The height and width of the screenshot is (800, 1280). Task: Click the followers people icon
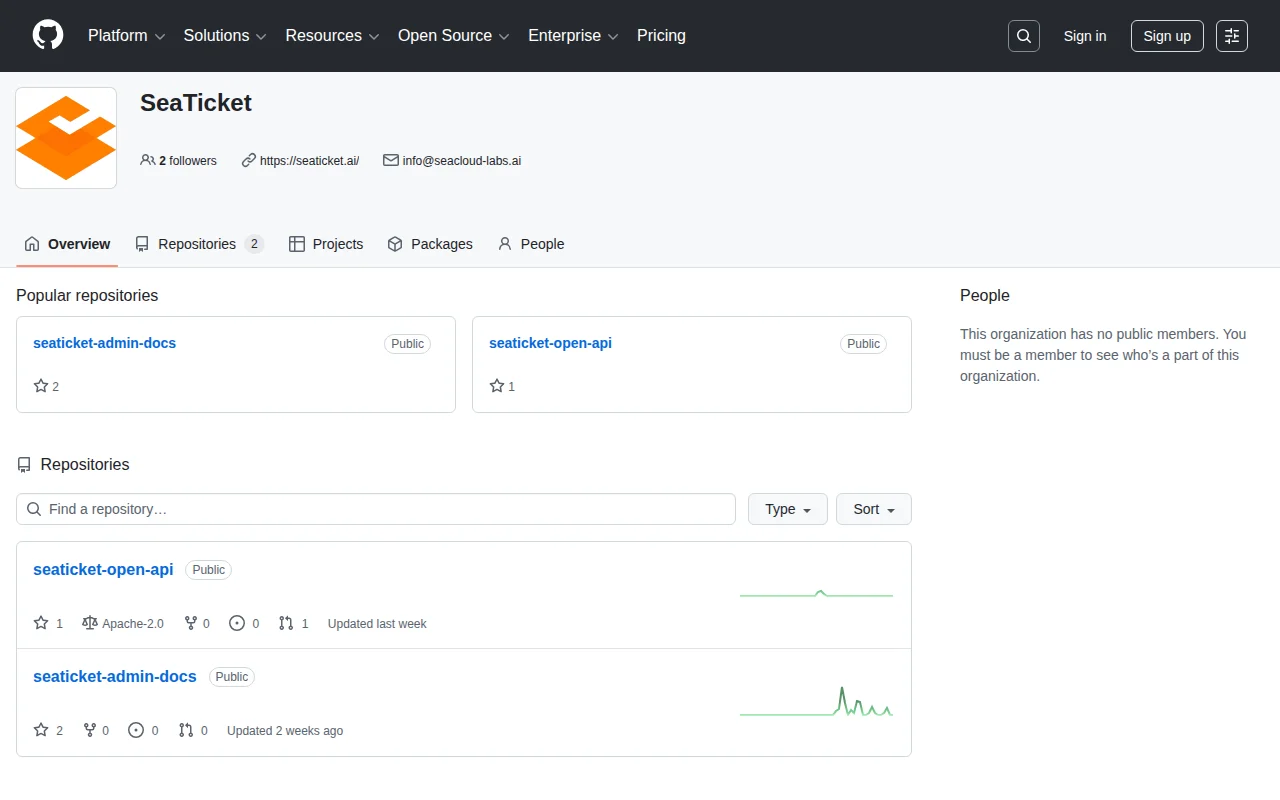pyautogui.click(x=148, y=160)
